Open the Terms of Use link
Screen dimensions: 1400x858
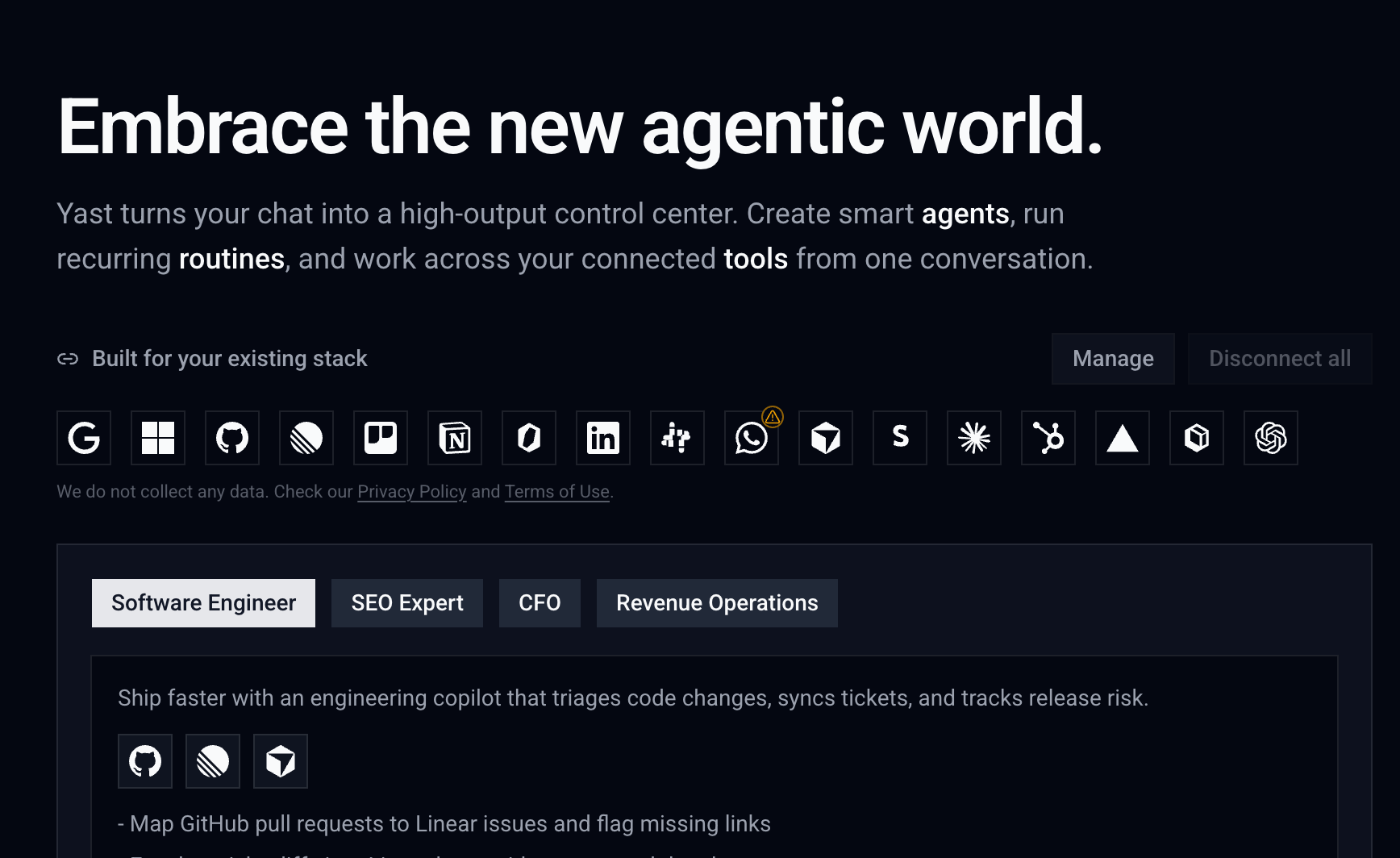click(557, 492)
